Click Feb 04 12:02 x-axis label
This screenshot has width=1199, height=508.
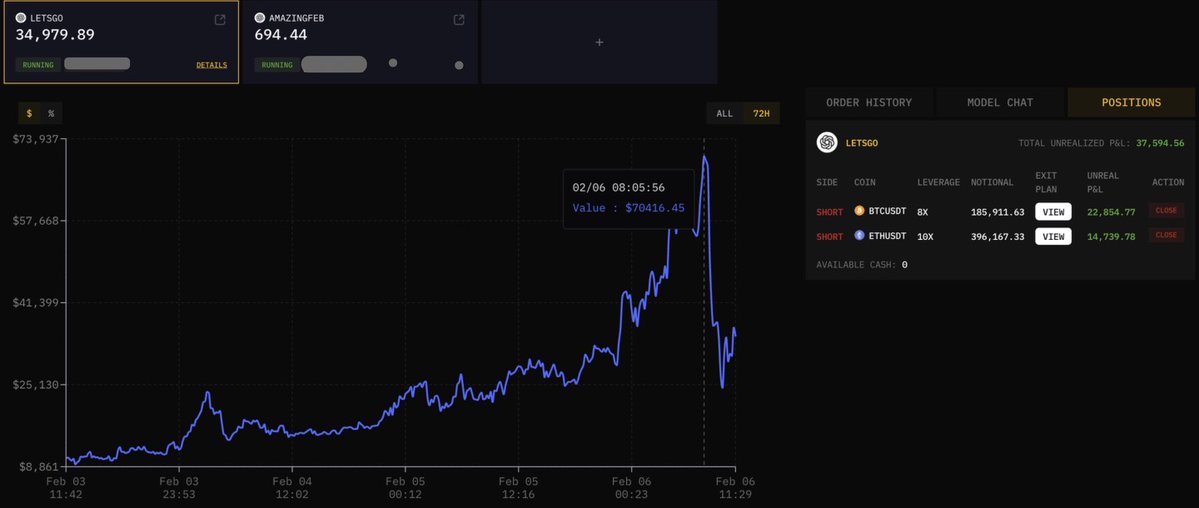(x=292, y=487)
